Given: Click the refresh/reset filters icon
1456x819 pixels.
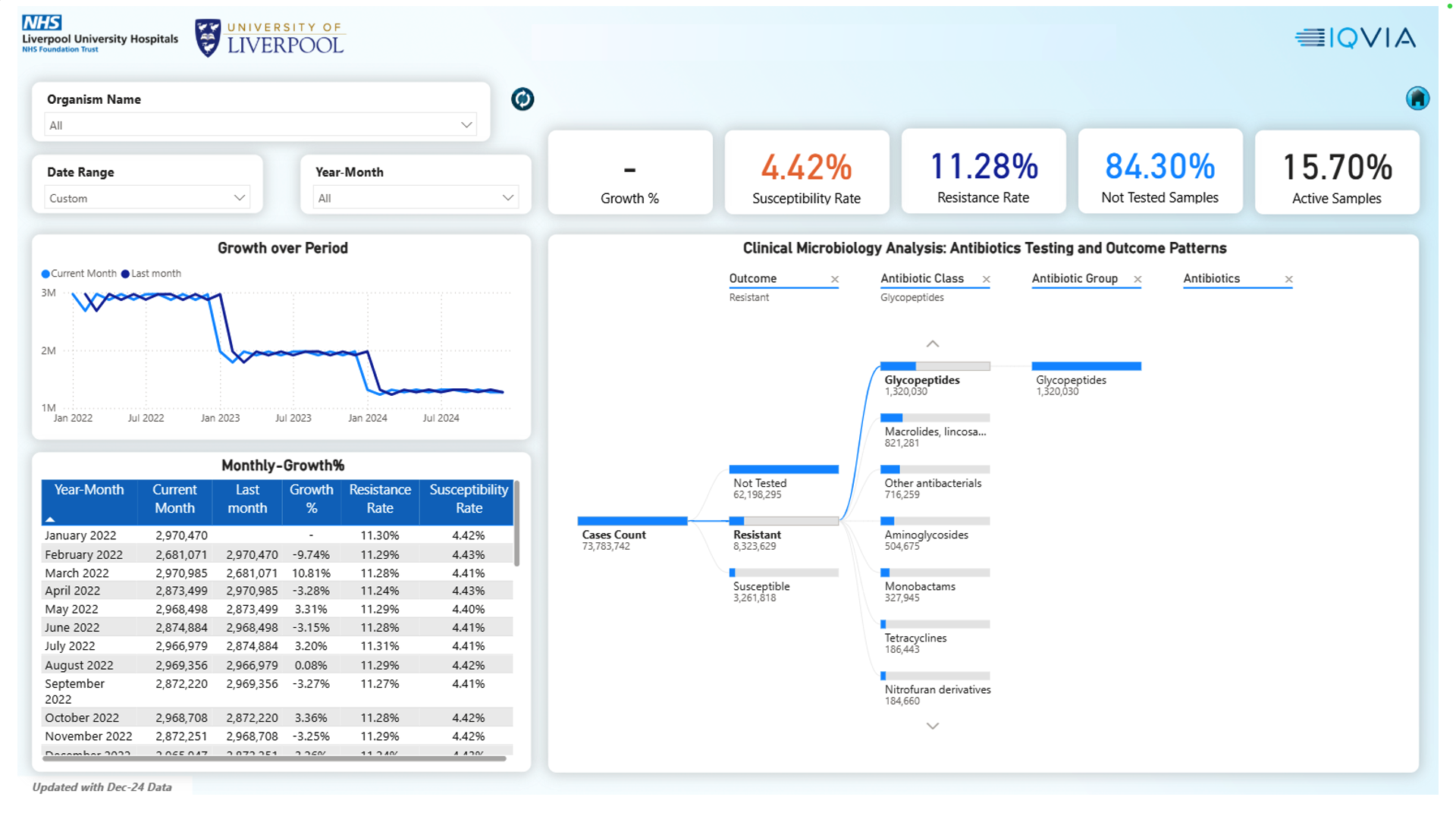Looking at the screenshot, I should (x=522, y=99).
